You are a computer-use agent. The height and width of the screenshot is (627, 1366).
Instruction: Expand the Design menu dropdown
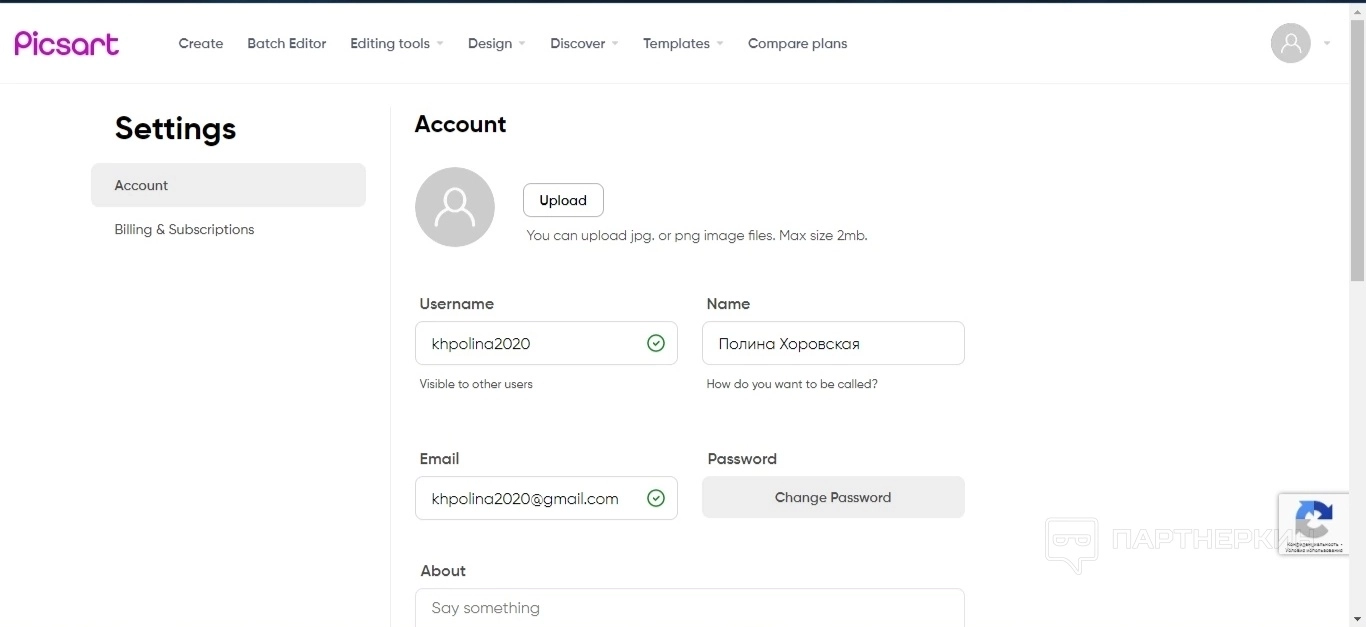click(496, 43)
